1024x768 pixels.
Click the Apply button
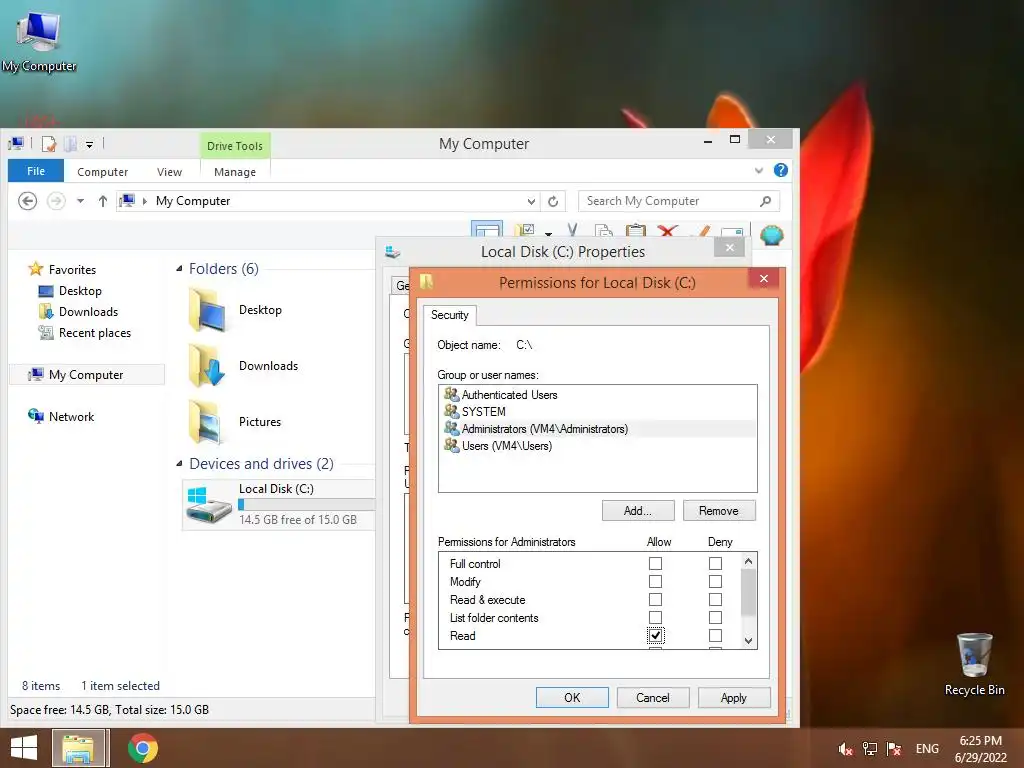click(x=733, y=697)
